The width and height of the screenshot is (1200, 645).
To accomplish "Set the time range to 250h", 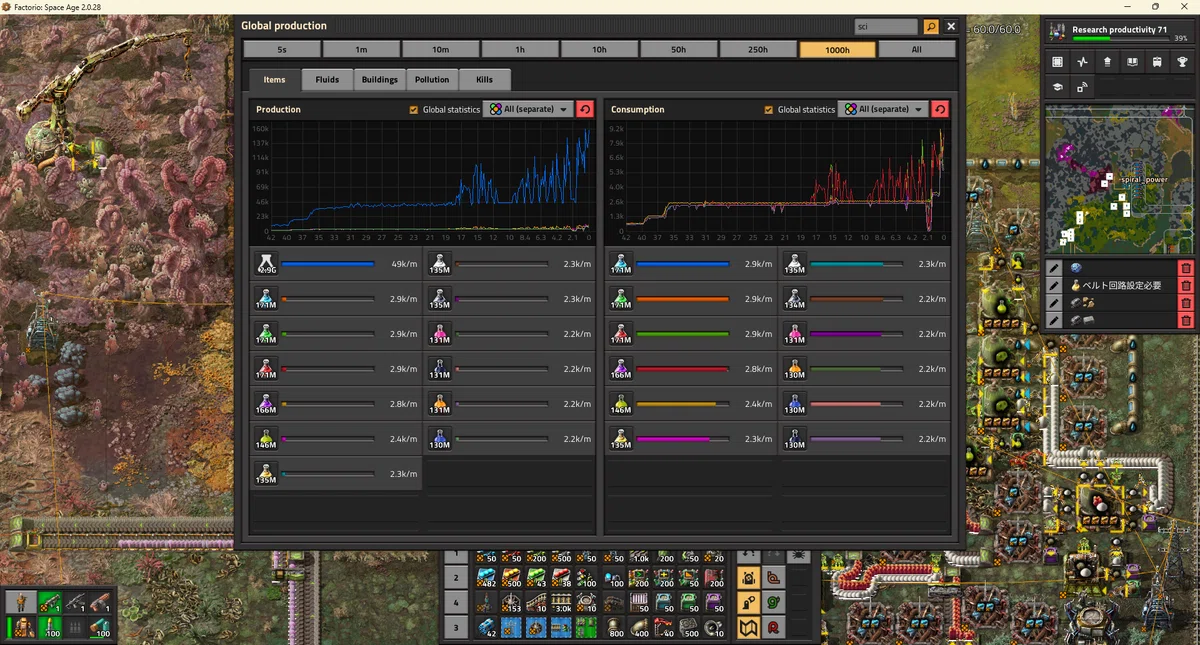I will coord(758,49).
